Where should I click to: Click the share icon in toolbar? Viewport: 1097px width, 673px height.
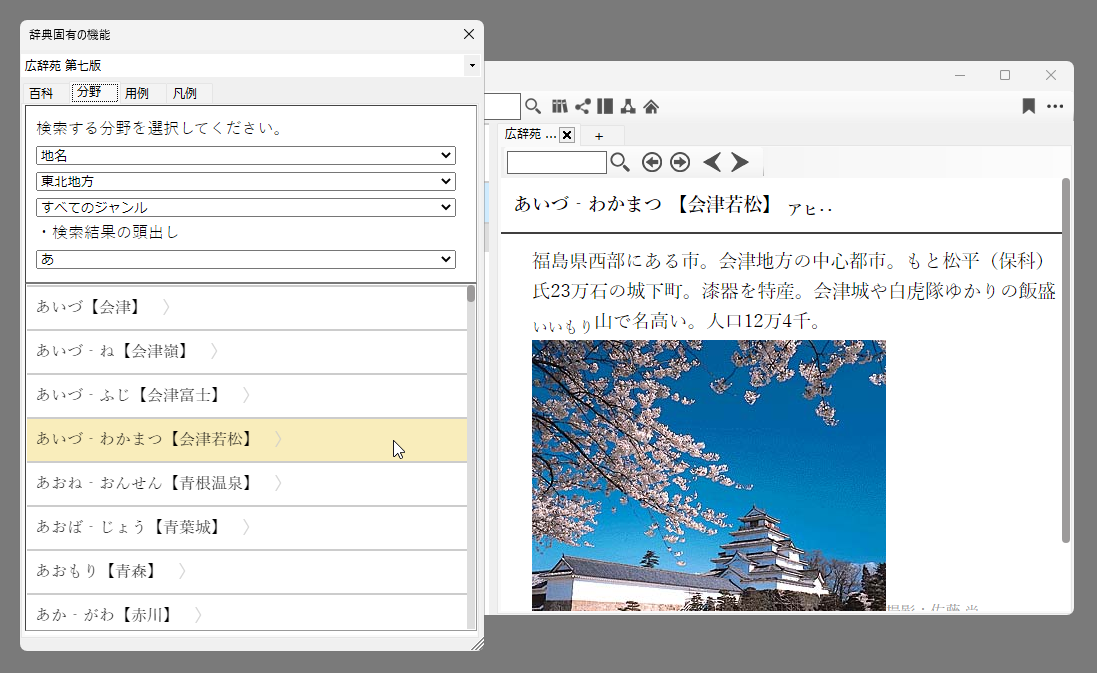coord(582,106)
